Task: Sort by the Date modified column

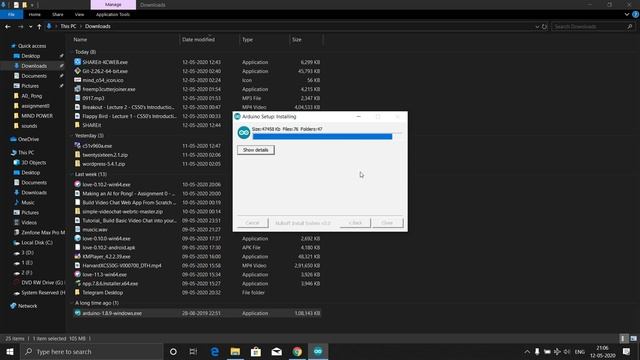Action: point(198,40)
